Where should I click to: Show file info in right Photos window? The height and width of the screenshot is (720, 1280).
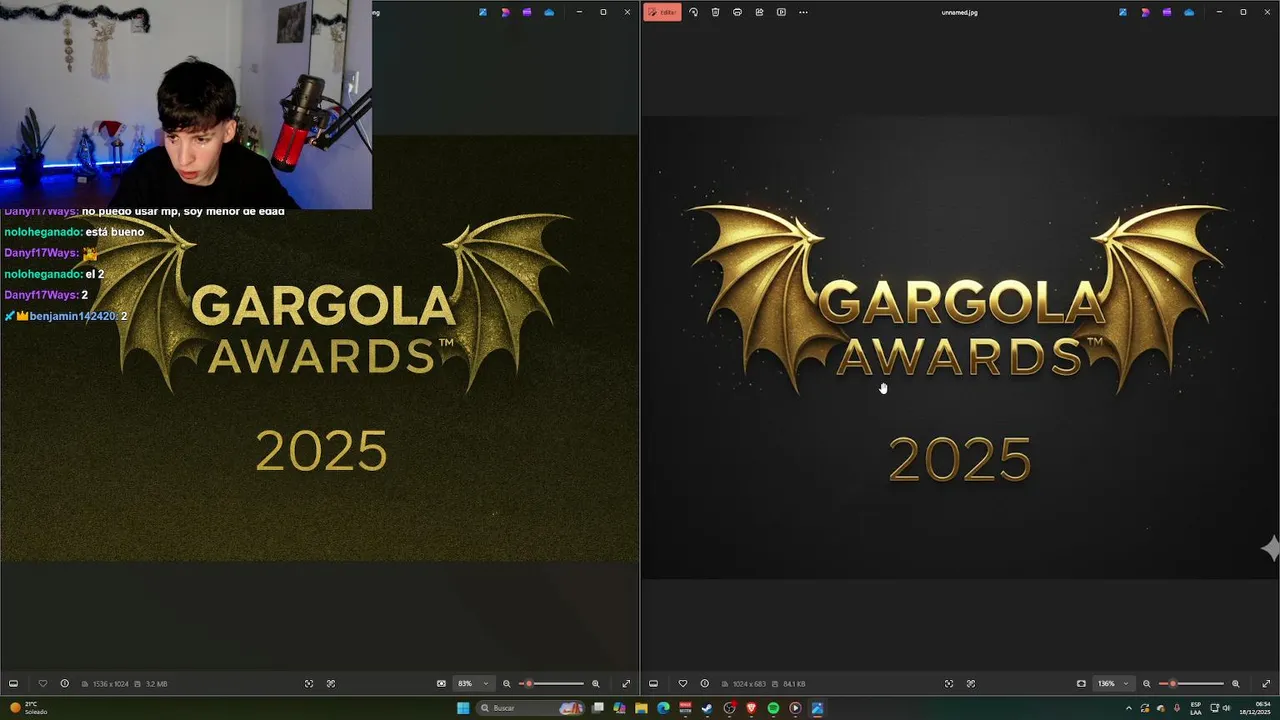tap(705, 684)
